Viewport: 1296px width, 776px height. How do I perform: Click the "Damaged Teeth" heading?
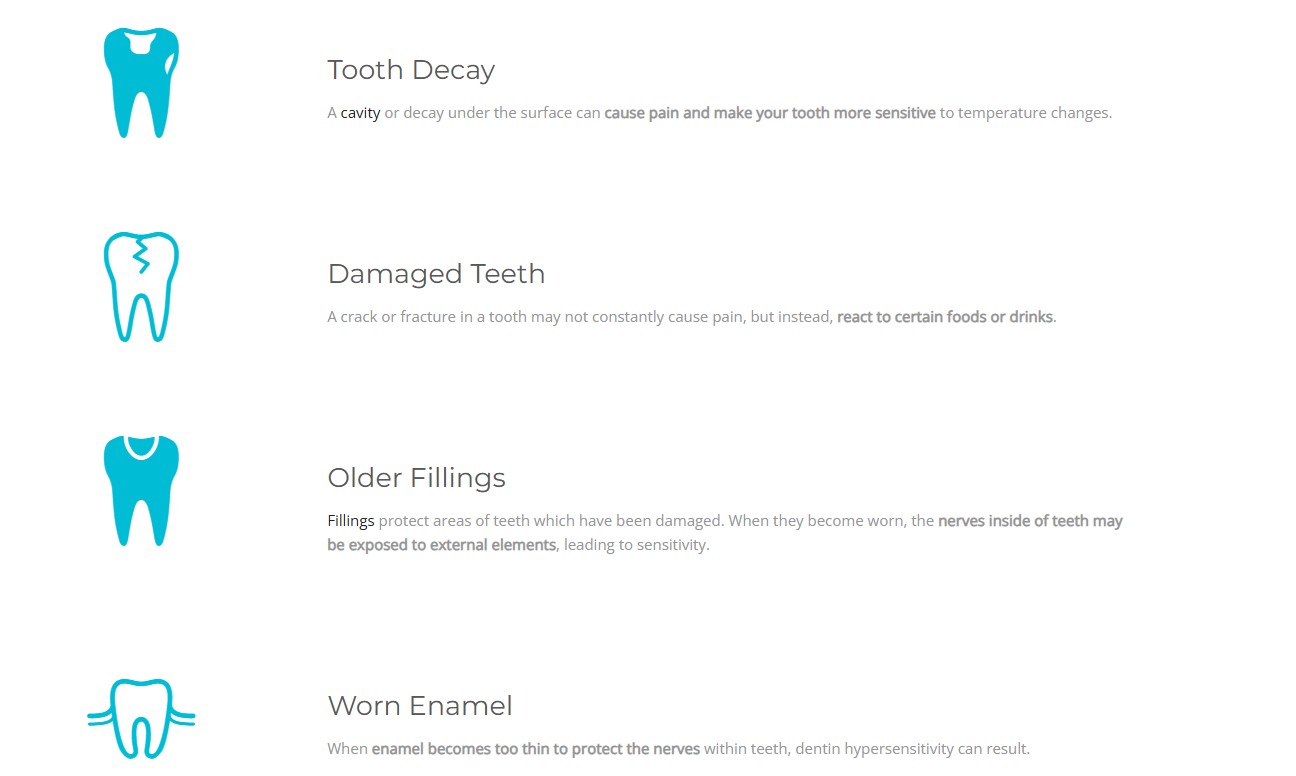[x=436, y=274]
